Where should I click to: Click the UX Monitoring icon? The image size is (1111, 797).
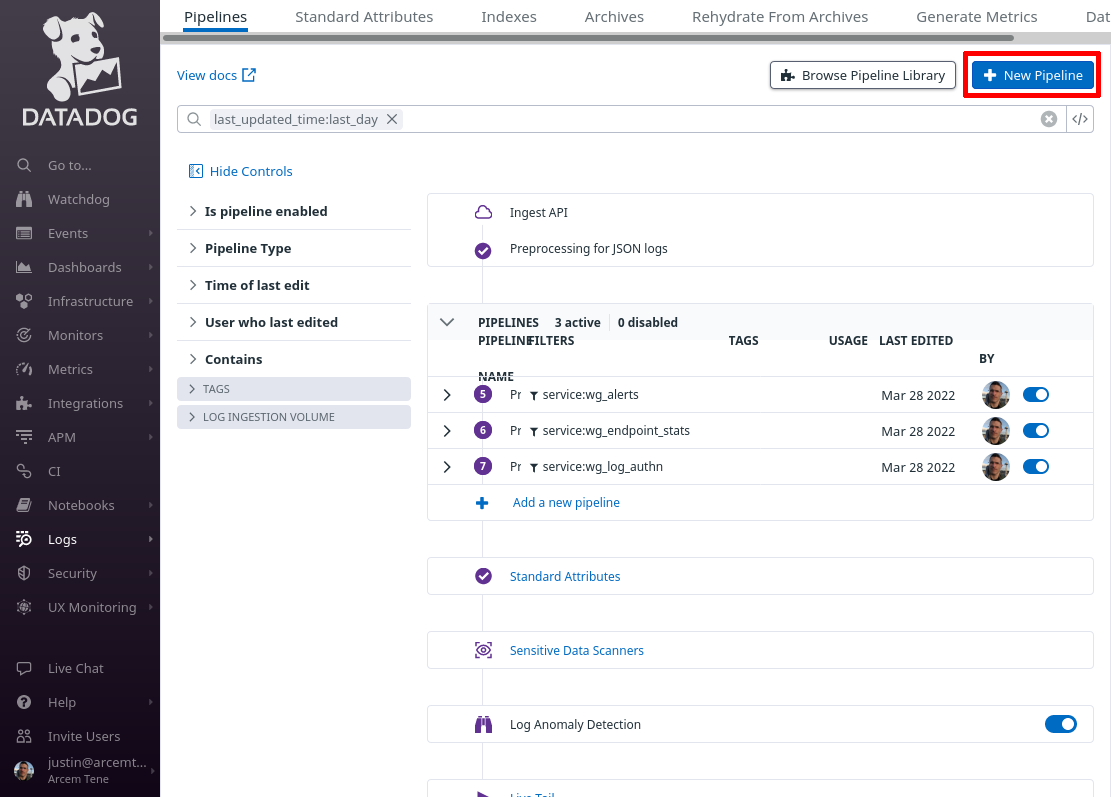(x=24, y=607)
